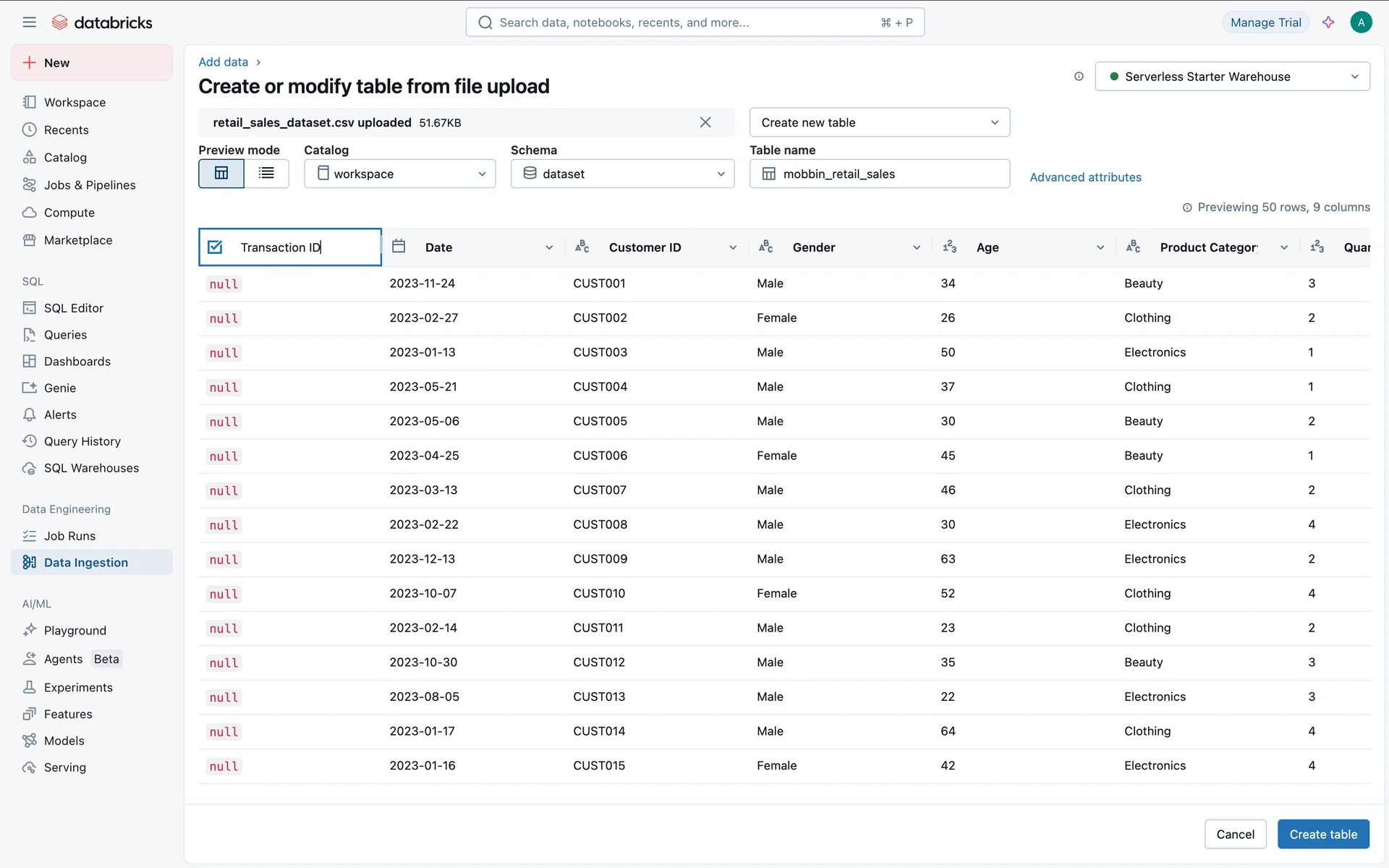Click the hamburger menu icon

(29, 22)
